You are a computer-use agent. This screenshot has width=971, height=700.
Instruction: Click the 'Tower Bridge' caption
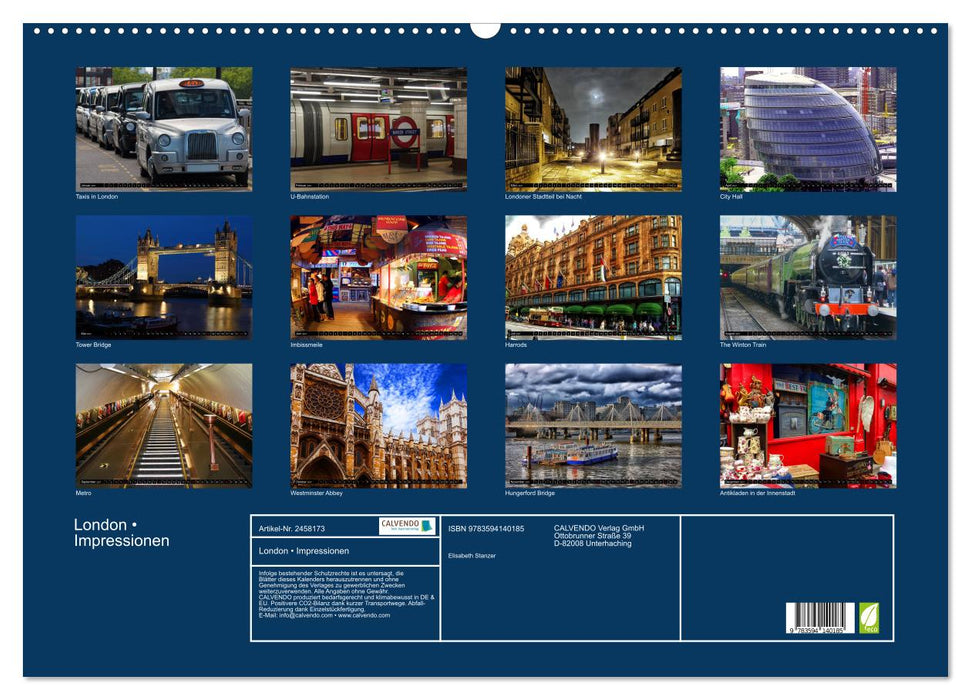click(x=94, y=344)
